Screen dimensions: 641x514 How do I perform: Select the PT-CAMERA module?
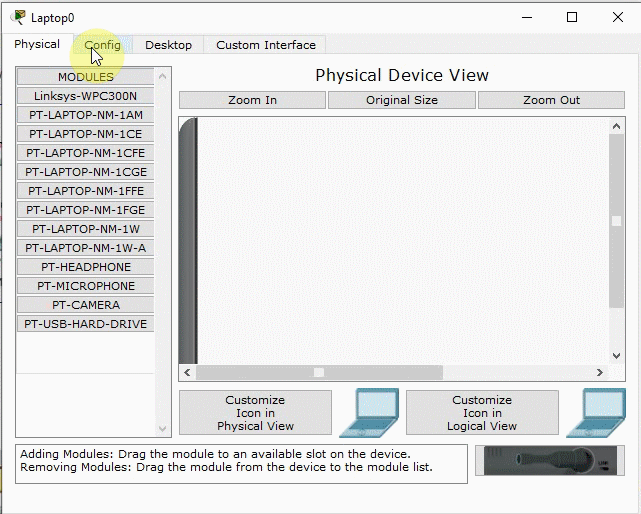coord(85,305)
